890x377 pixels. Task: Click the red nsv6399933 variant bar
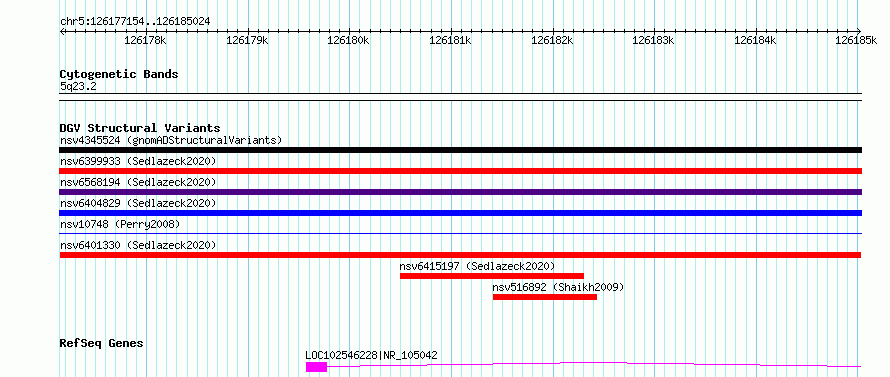[460, 171]
